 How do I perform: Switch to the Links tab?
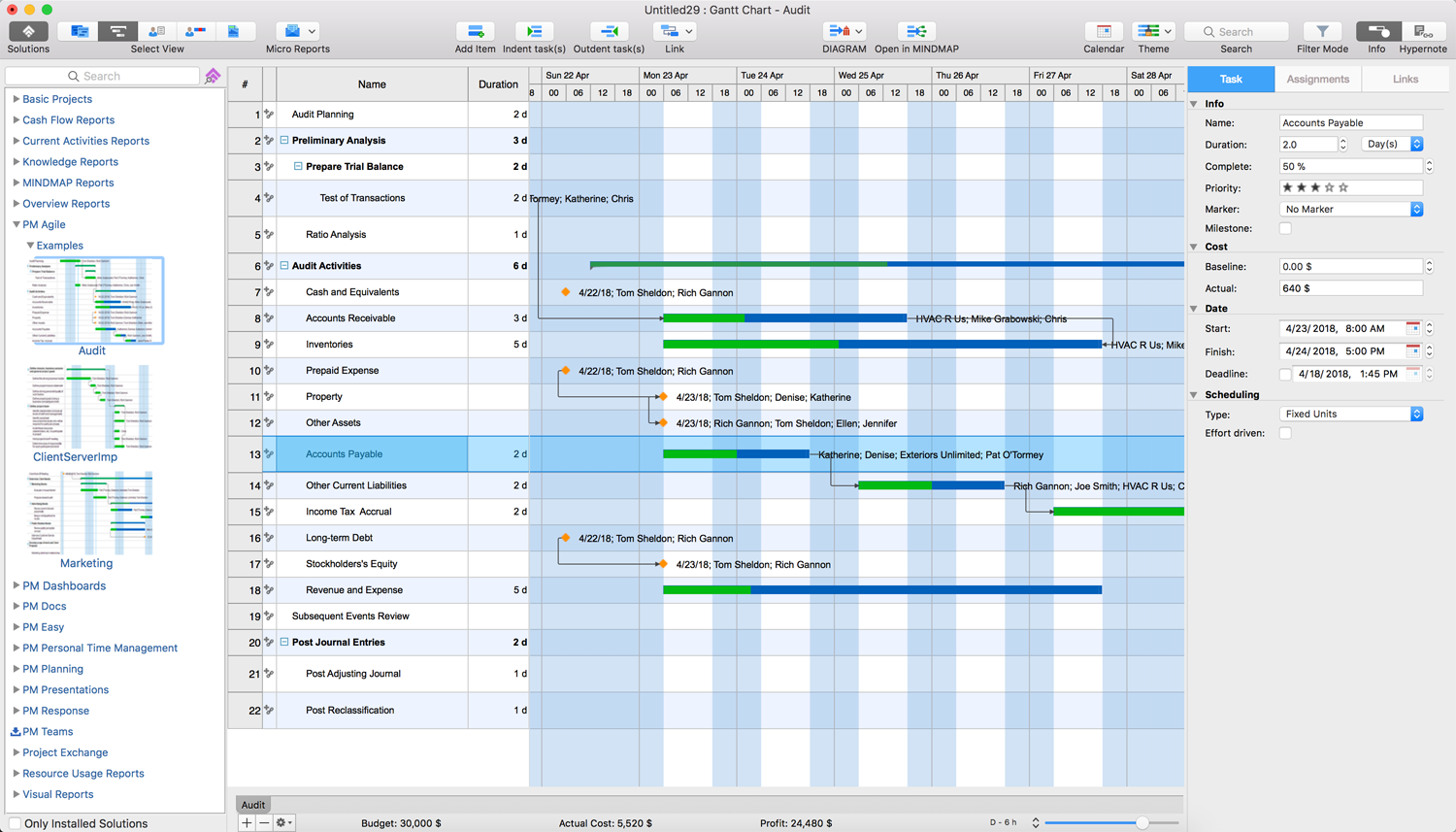coord(1405,80)
